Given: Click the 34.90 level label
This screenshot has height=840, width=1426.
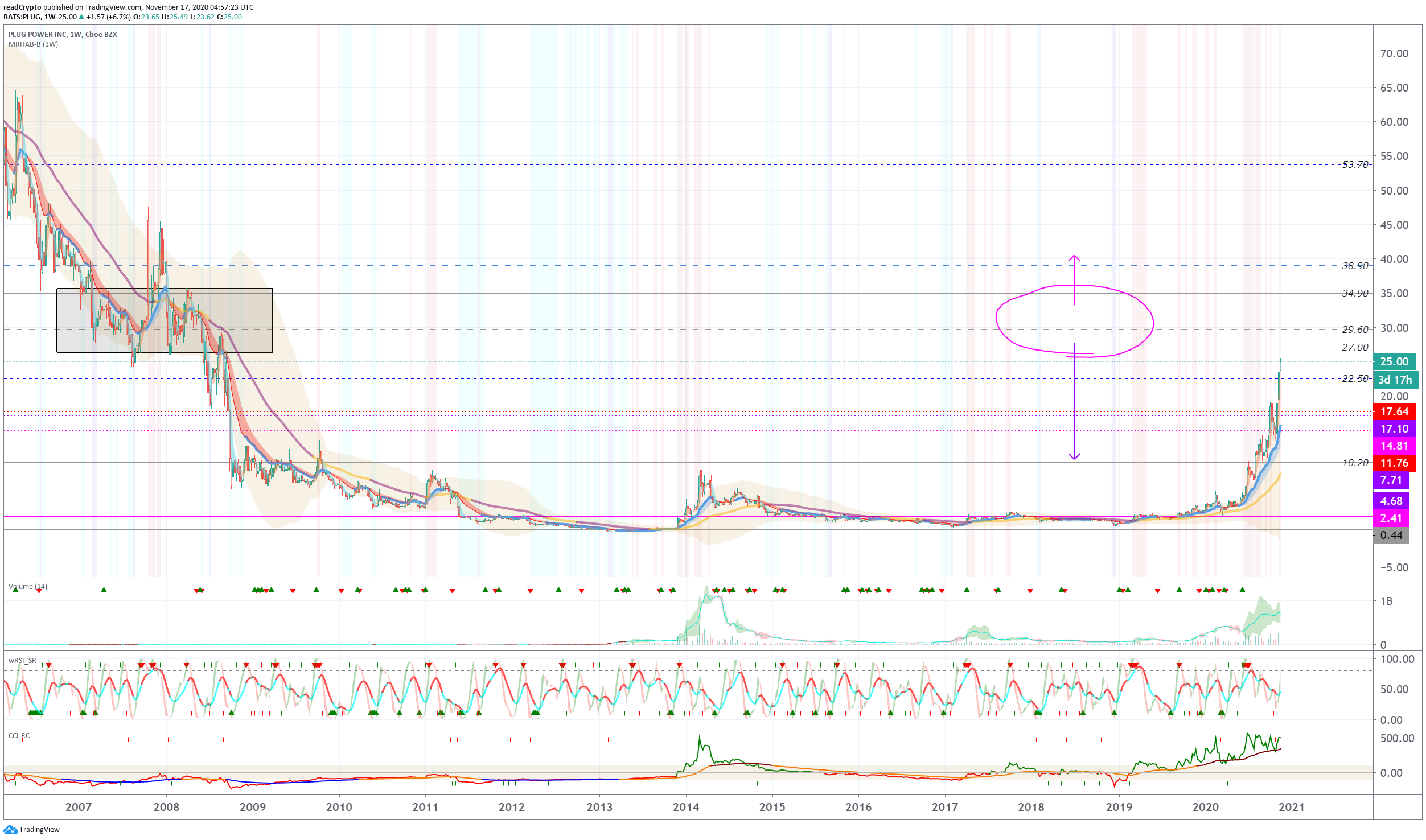Looking at the screenshot, I should [x=1355, y=294].
